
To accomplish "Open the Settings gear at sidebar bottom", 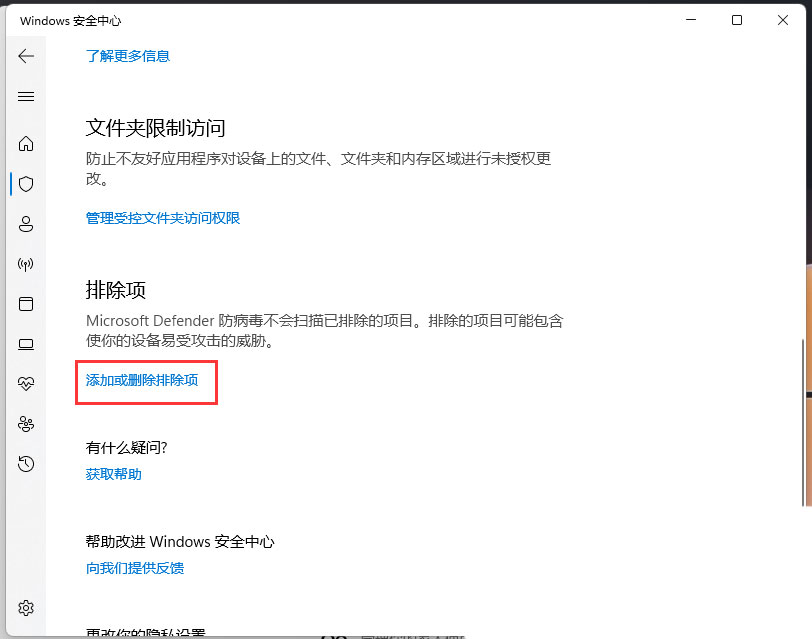I will (x=26, y=607).
